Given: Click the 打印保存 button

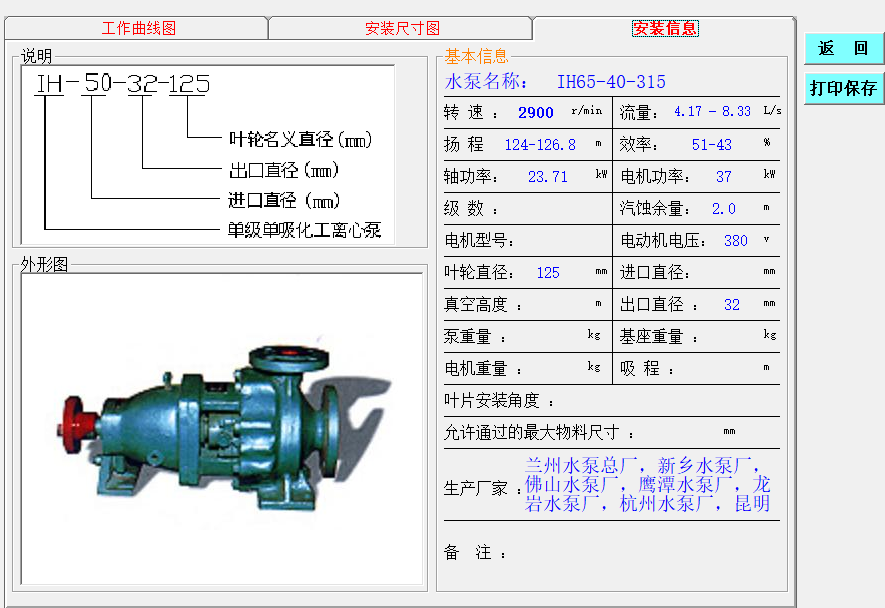Looking at the screenshot, I should (x=843, y=88).
